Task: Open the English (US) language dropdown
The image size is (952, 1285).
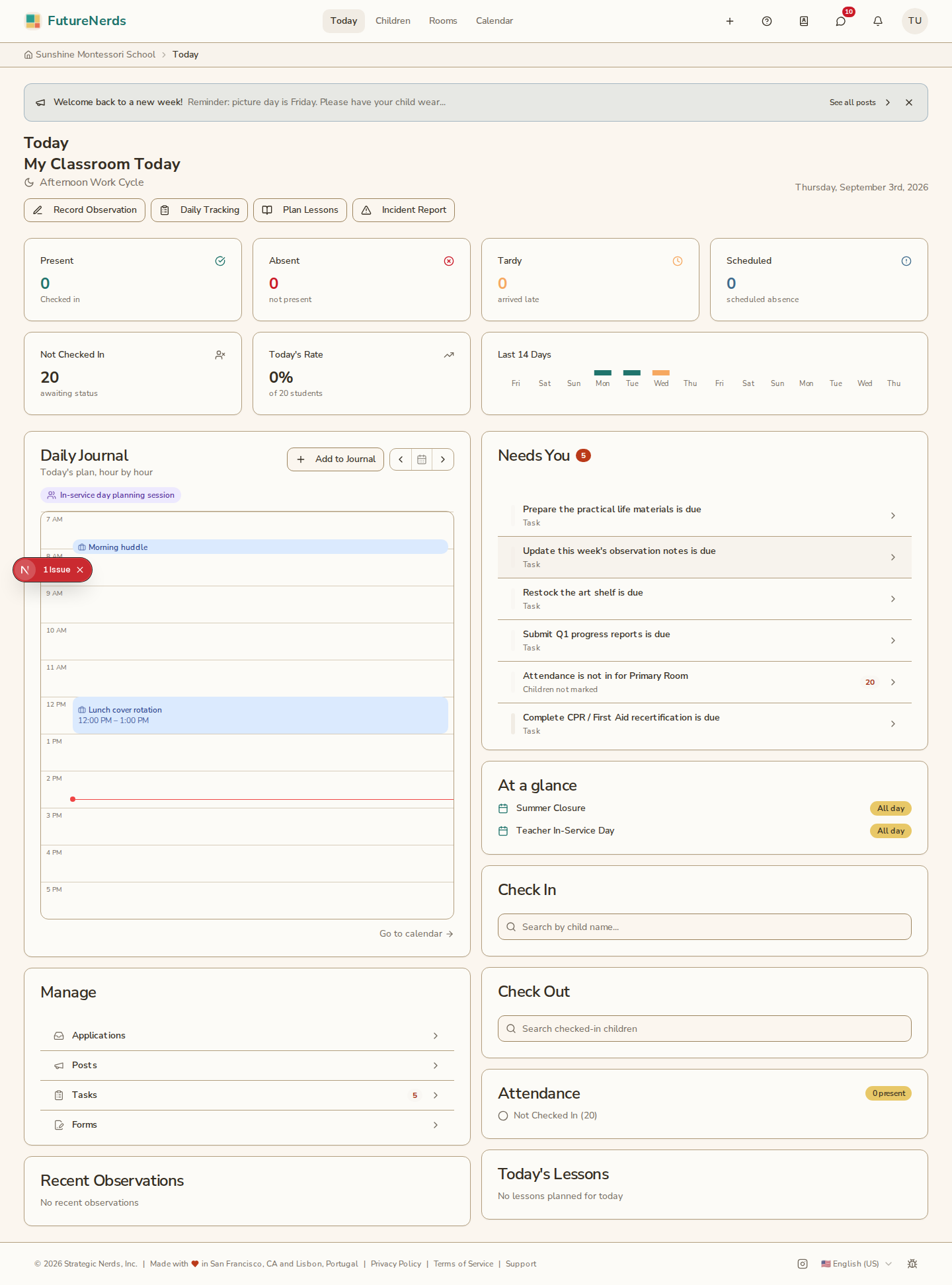Action: tap(856, 1264)
